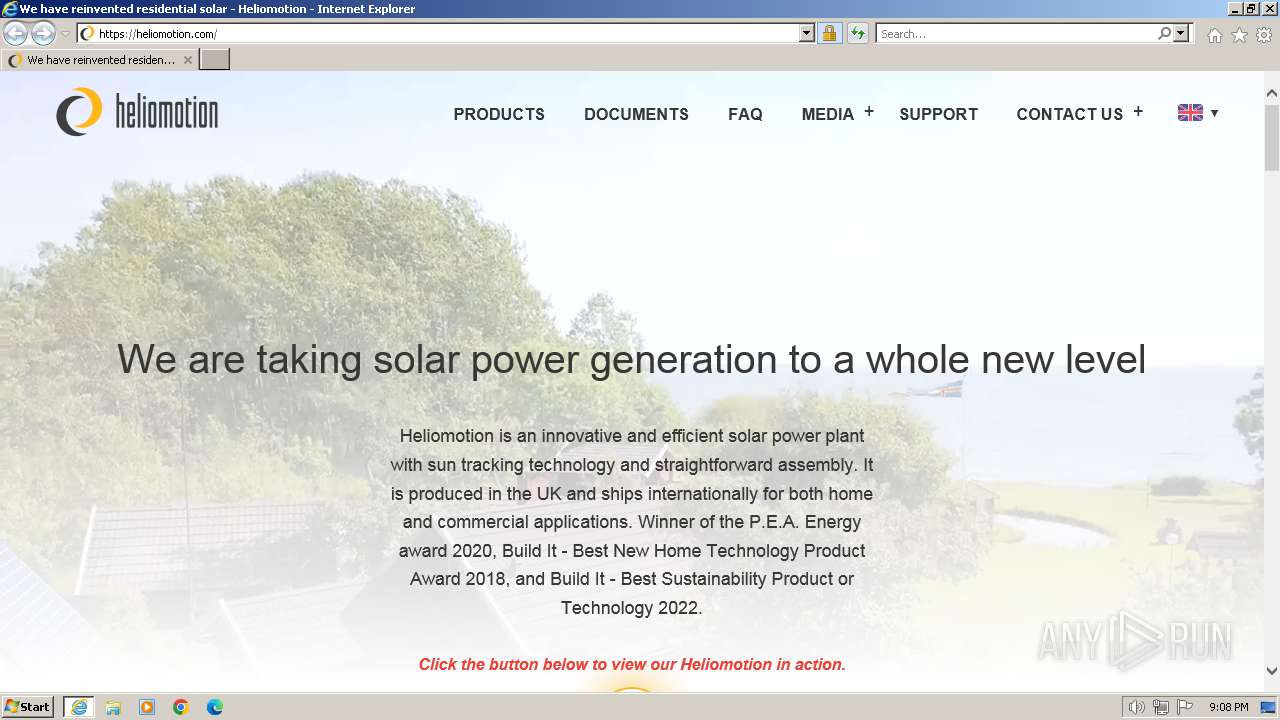Image resolution: width=1280 pixels, height=720 pixels.
Task: Click the page scrollbar up arrow
Action: [x=1272, y=94]
